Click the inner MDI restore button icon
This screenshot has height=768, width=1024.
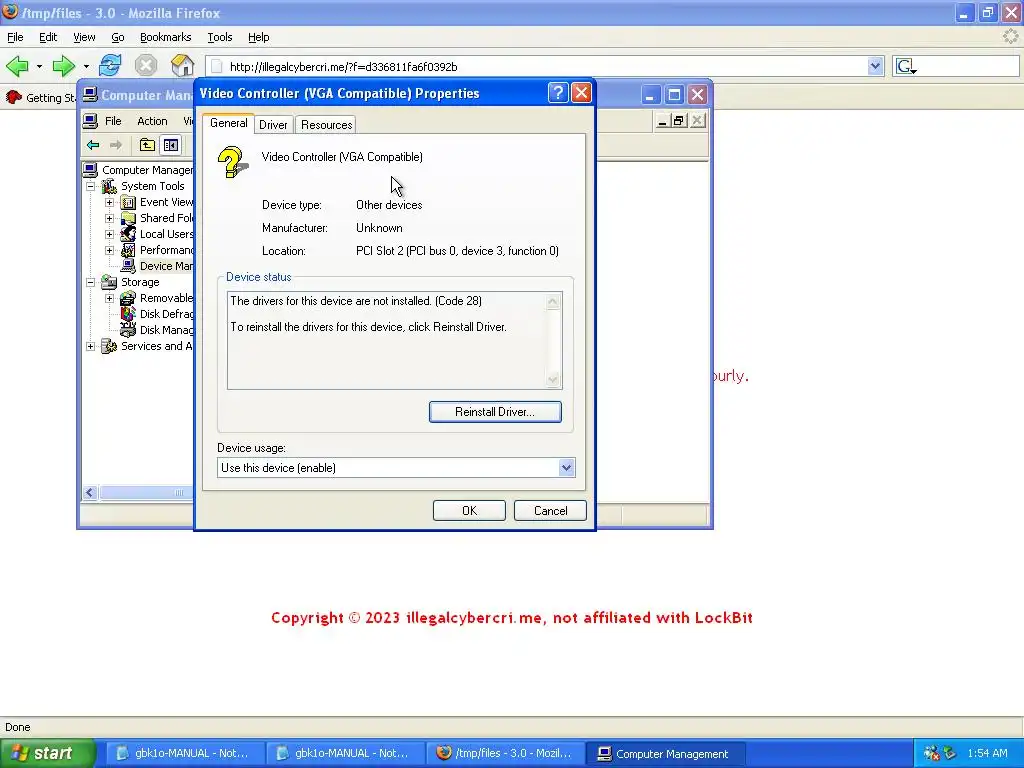click(x=679, y=121)
